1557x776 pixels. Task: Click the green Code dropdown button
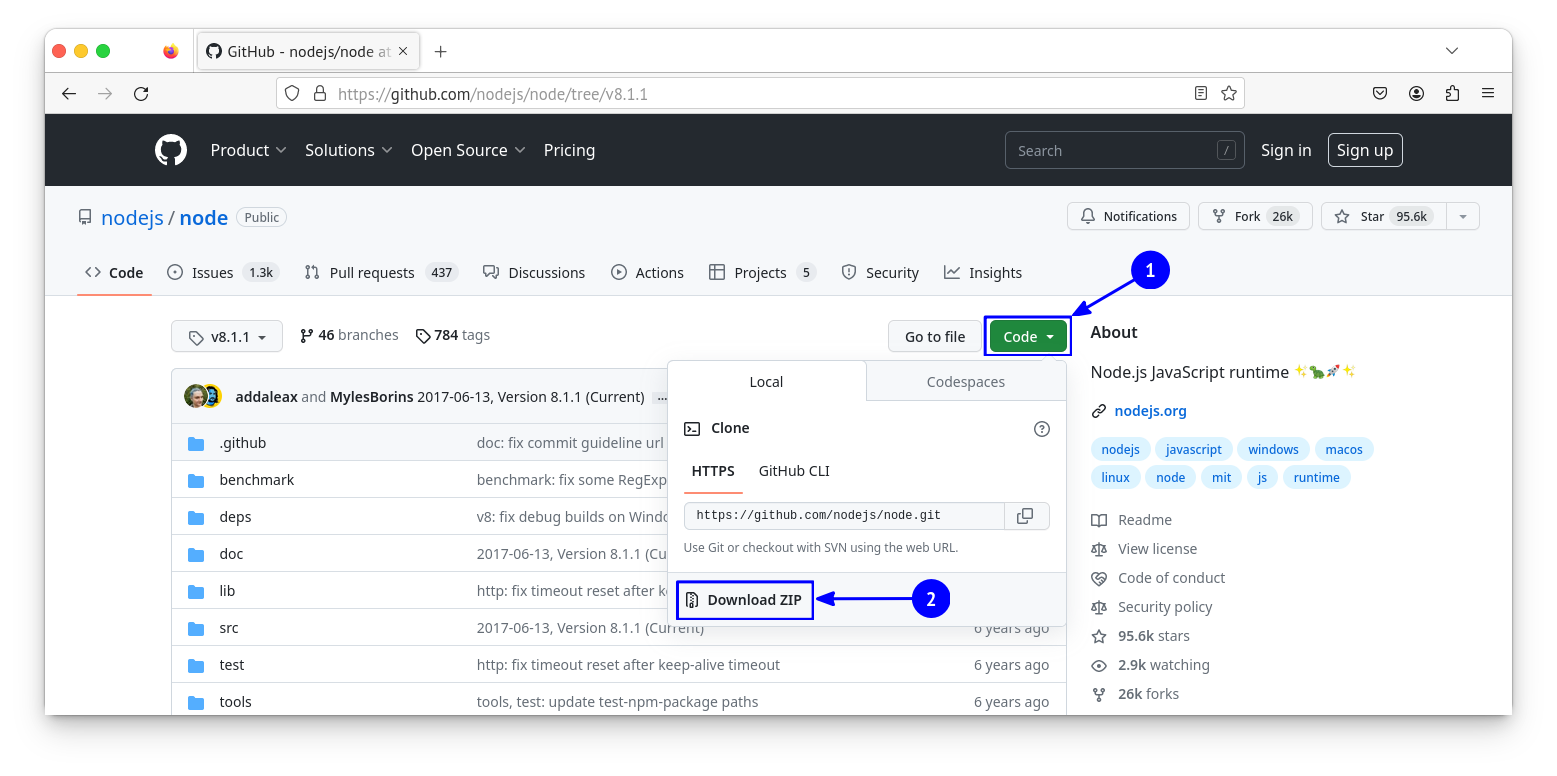click(1028, 337)
